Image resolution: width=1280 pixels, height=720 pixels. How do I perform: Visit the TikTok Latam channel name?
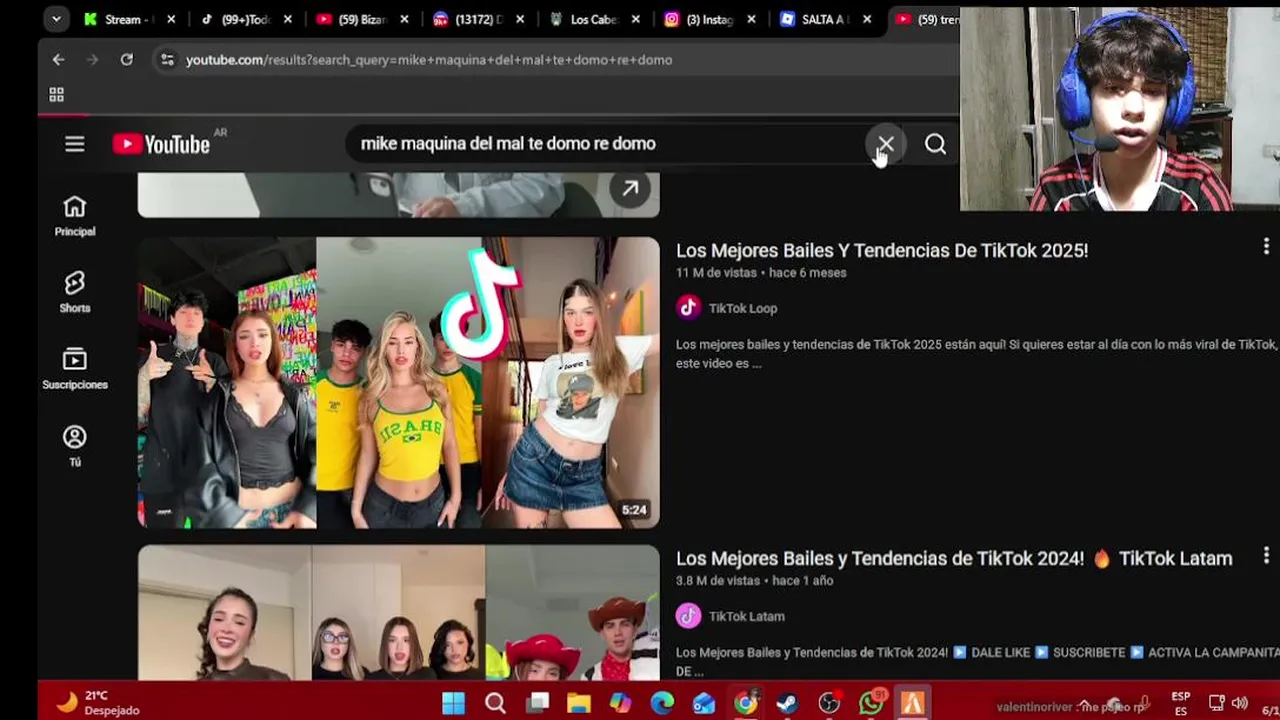tap(747, 616)
